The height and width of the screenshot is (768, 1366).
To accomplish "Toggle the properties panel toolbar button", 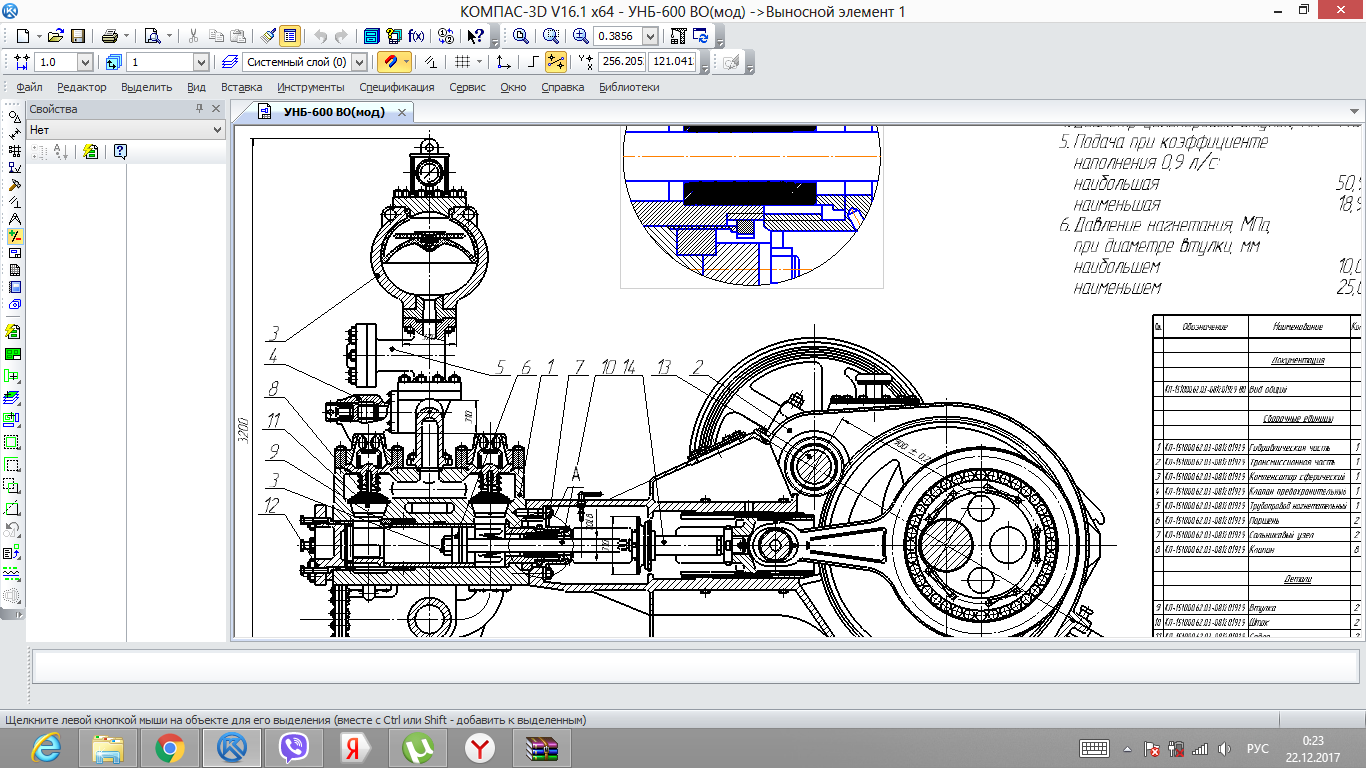I will 289,36.
